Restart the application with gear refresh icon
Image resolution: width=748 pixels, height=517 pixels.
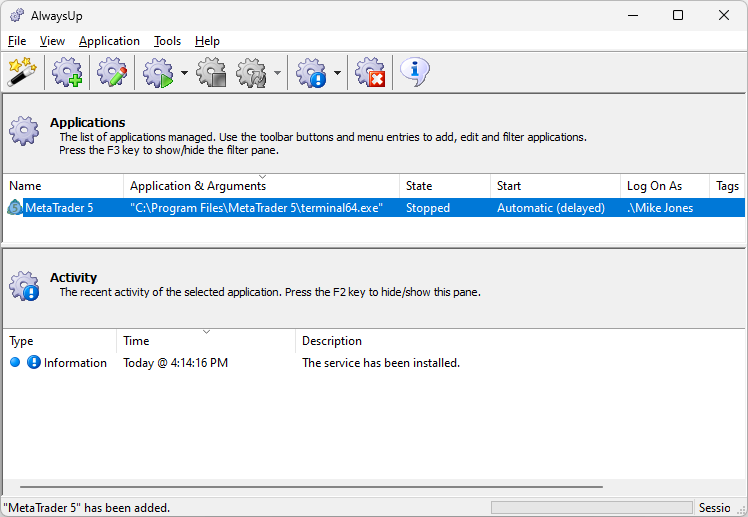pos(252,72)
